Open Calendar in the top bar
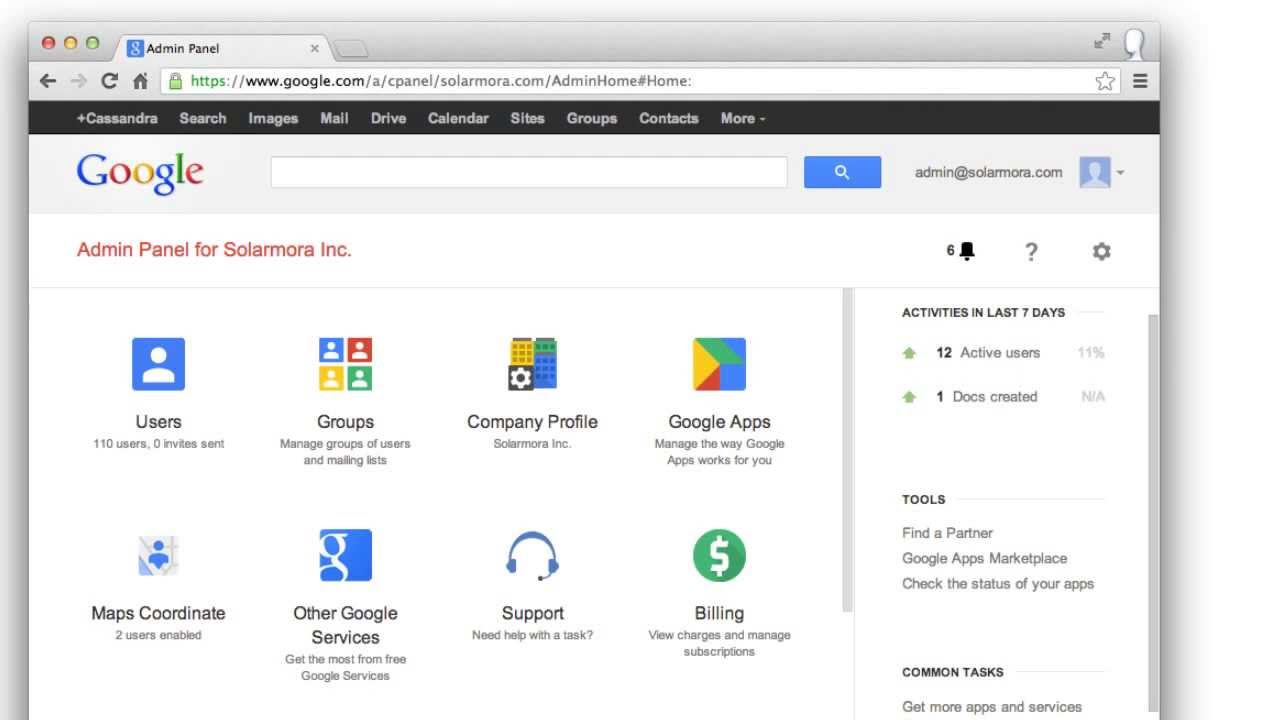1280x720 pixels. tap(458, 118)
